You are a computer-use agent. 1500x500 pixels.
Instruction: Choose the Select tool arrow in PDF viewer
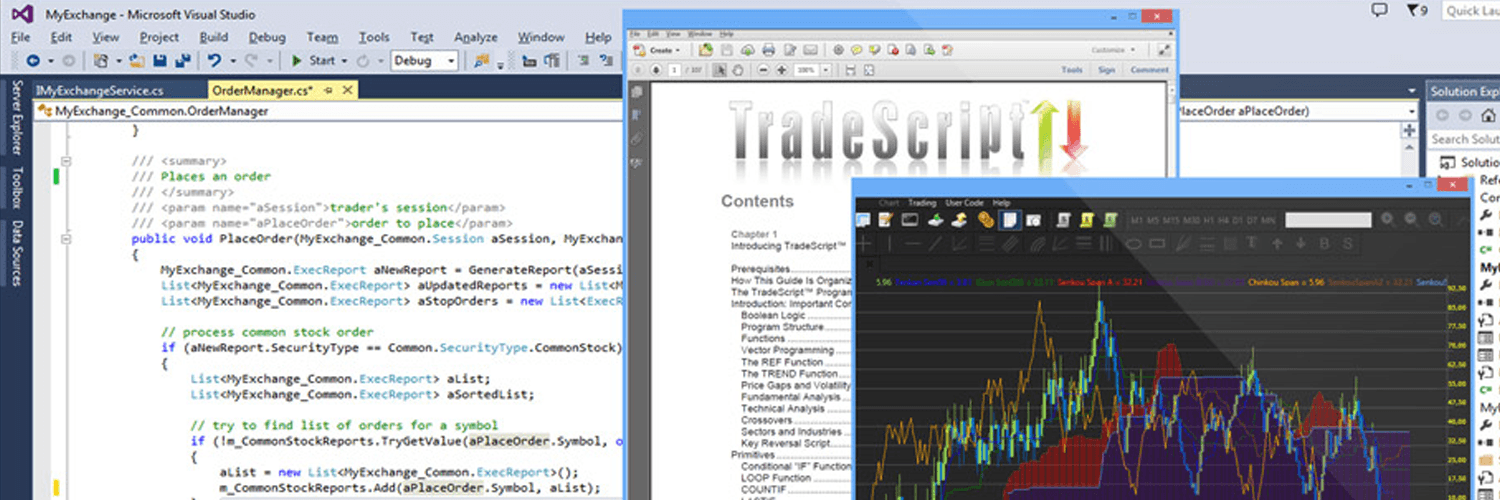719,70
